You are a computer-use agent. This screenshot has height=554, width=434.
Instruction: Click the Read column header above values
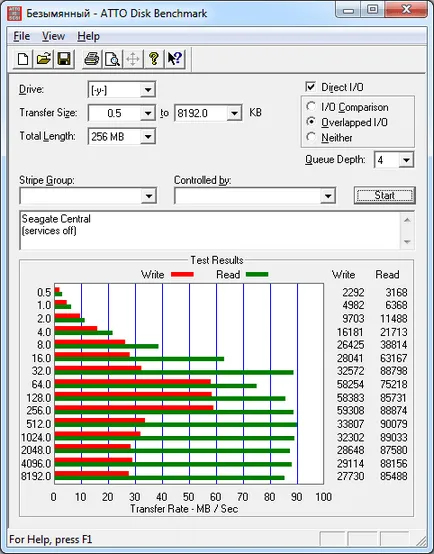pos(387,275)
